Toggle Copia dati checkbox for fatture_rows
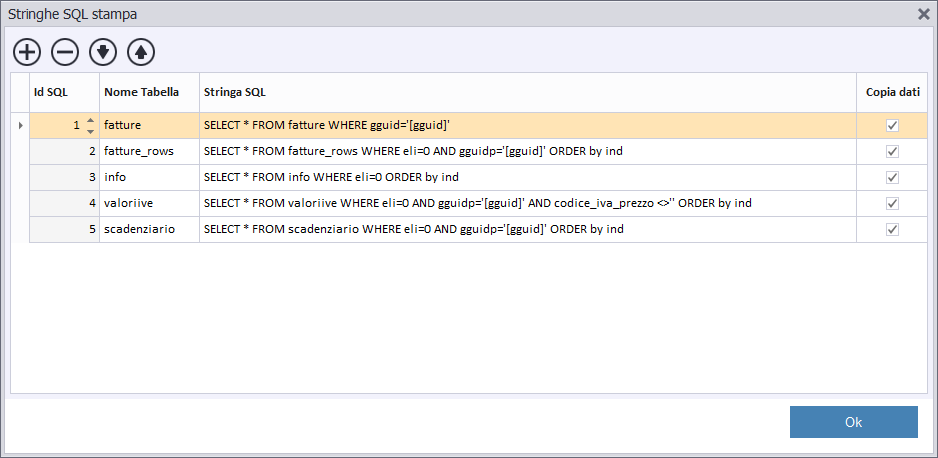 click(893, 152)
